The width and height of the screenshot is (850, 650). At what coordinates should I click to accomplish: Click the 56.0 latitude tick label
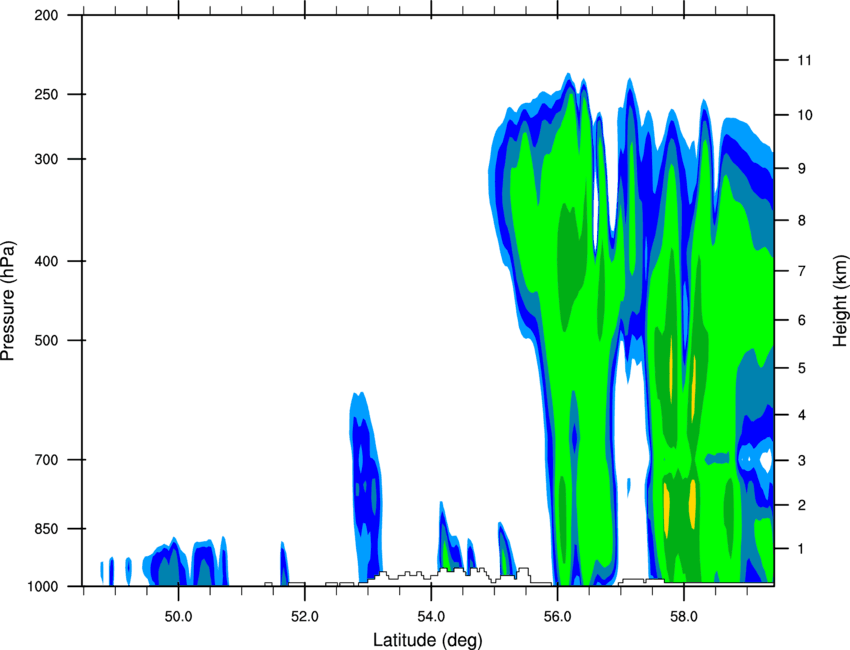click(557, 616)
